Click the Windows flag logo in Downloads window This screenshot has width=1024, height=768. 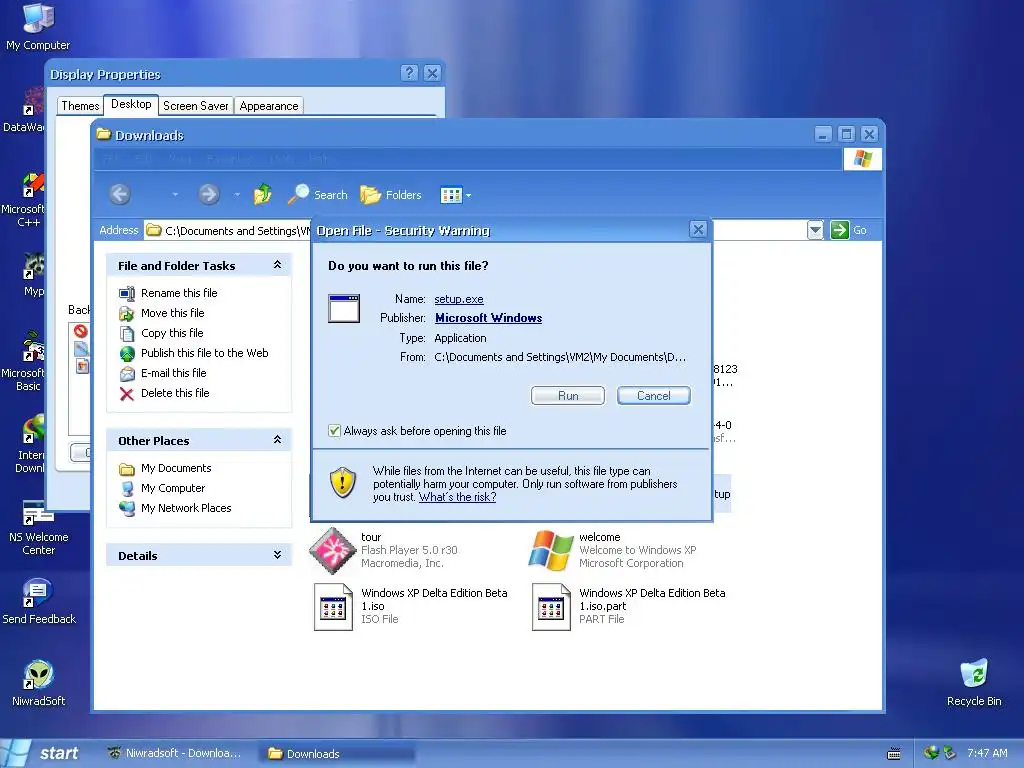click(863, 159)
